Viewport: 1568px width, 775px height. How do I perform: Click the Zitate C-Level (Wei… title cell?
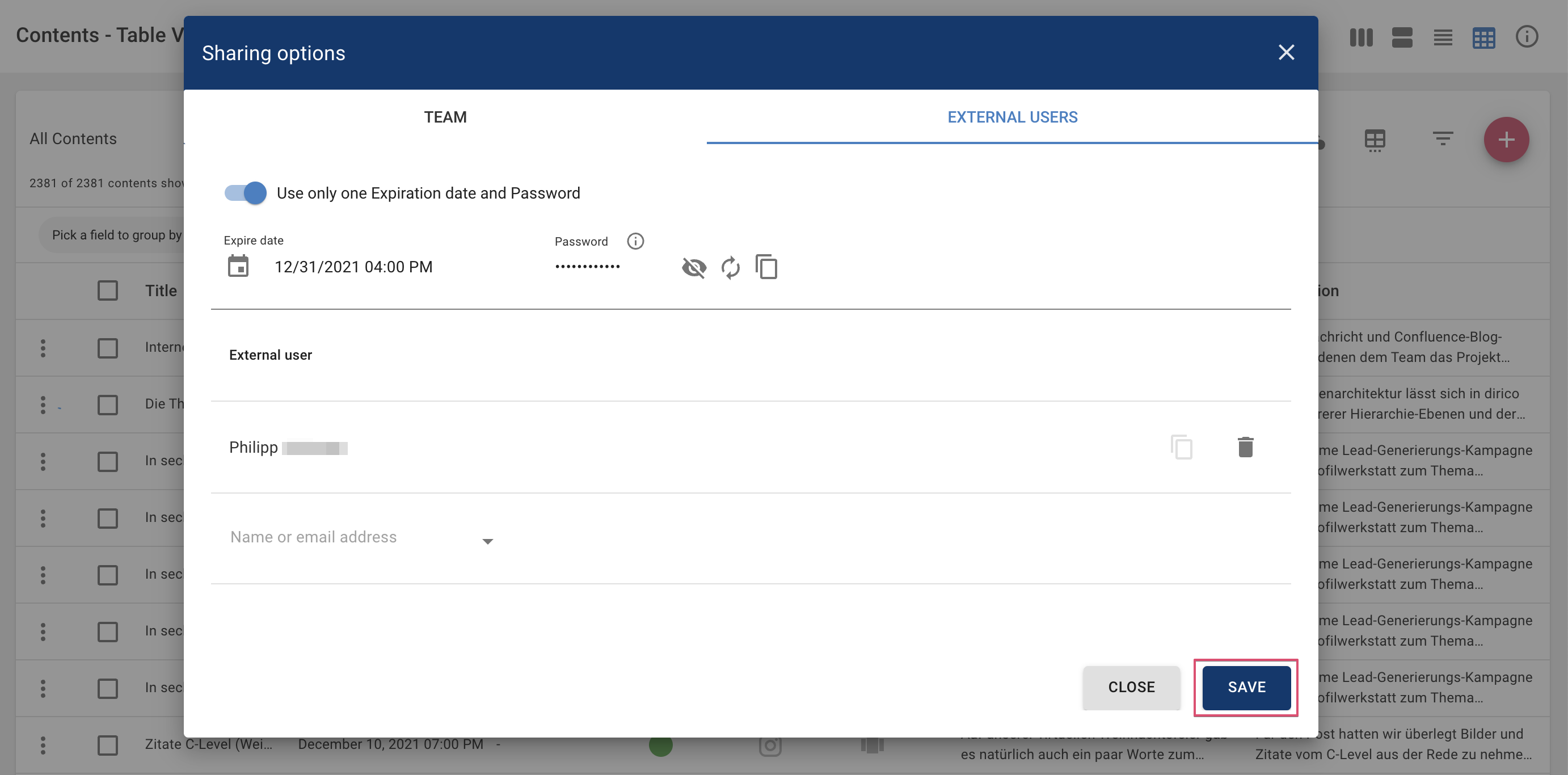tap(208, 744)
